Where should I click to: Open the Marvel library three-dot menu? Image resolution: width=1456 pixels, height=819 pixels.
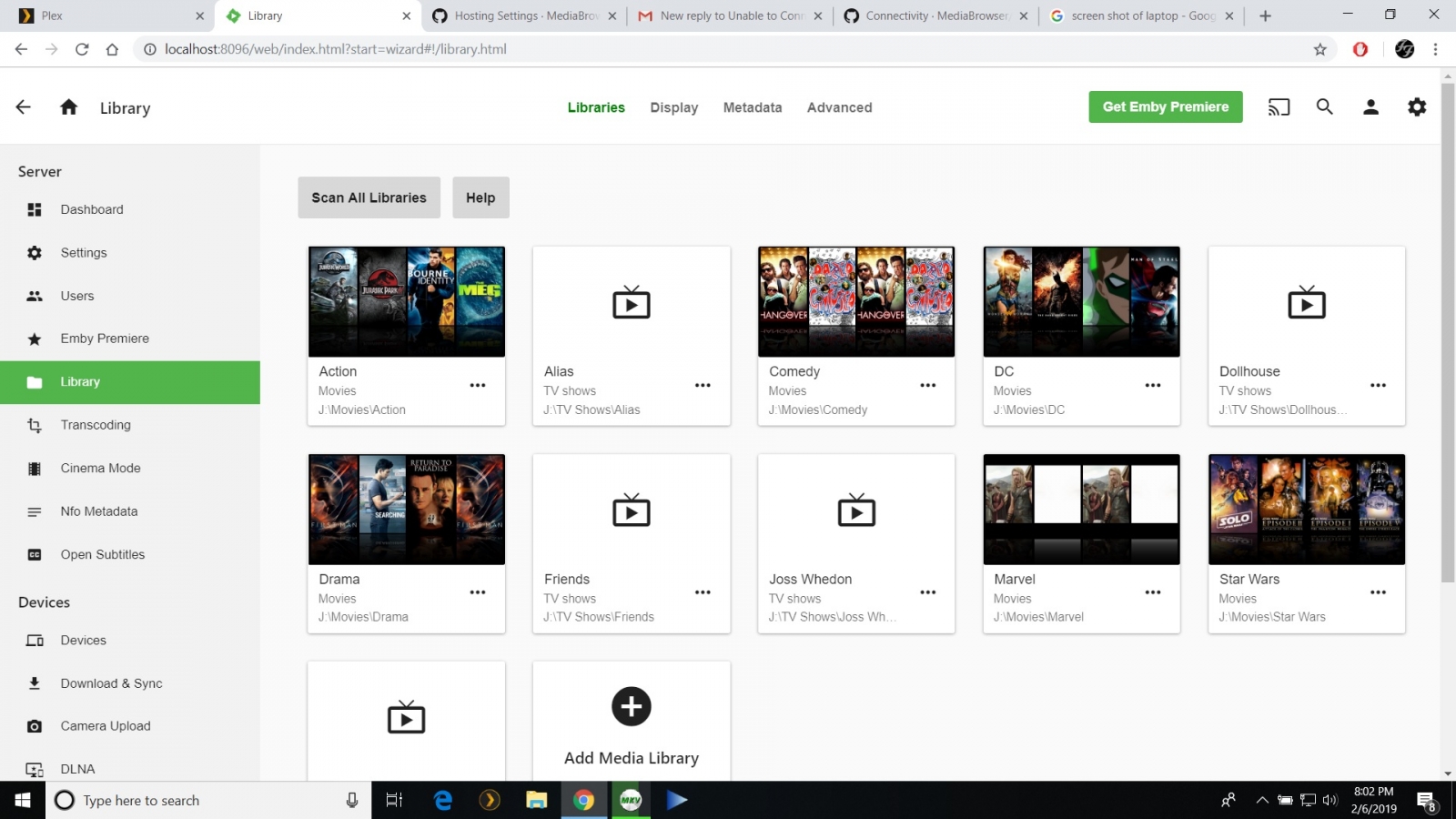click(x=1153, y=592)
